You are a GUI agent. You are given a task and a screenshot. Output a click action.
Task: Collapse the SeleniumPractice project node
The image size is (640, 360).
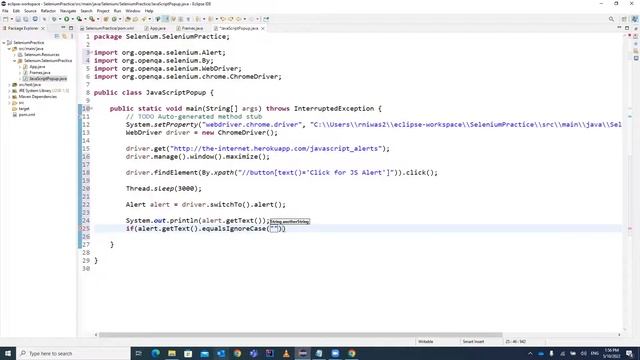coord(4,42)
